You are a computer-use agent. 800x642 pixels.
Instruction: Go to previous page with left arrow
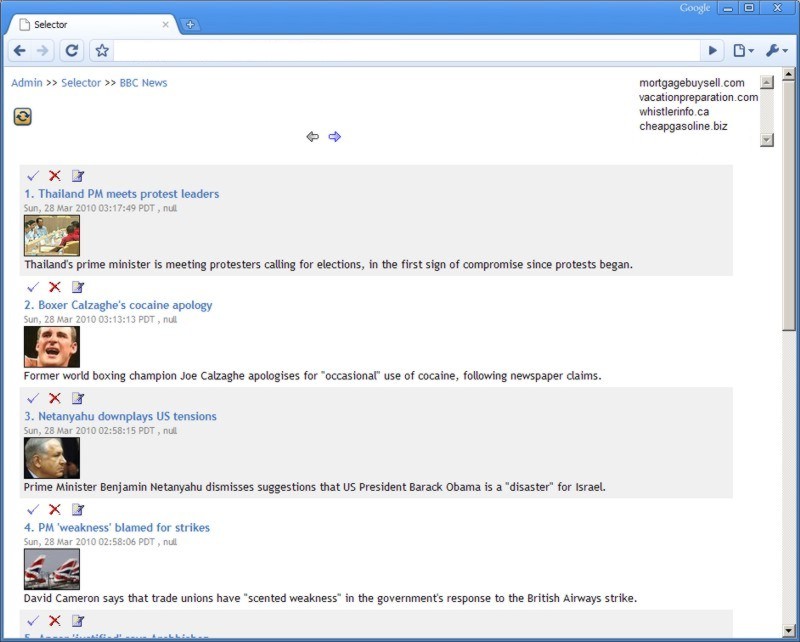313,137
